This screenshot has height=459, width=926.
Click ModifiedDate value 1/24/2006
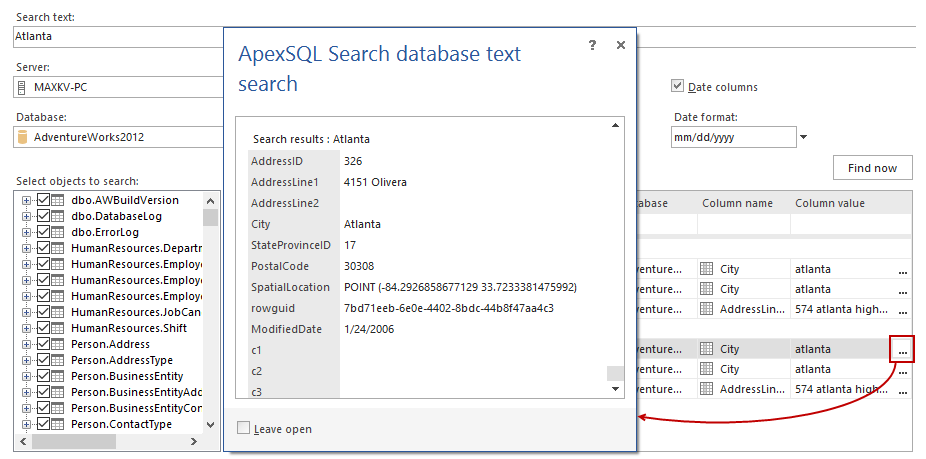369,329
